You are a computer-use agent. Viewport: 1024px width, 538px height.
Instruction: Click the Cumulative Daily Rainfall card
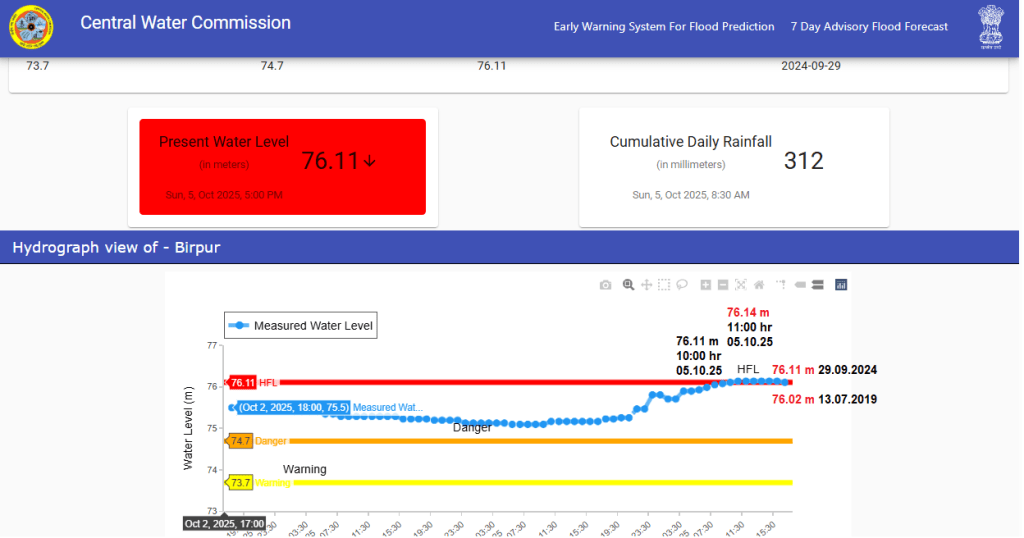click(733, 167)
